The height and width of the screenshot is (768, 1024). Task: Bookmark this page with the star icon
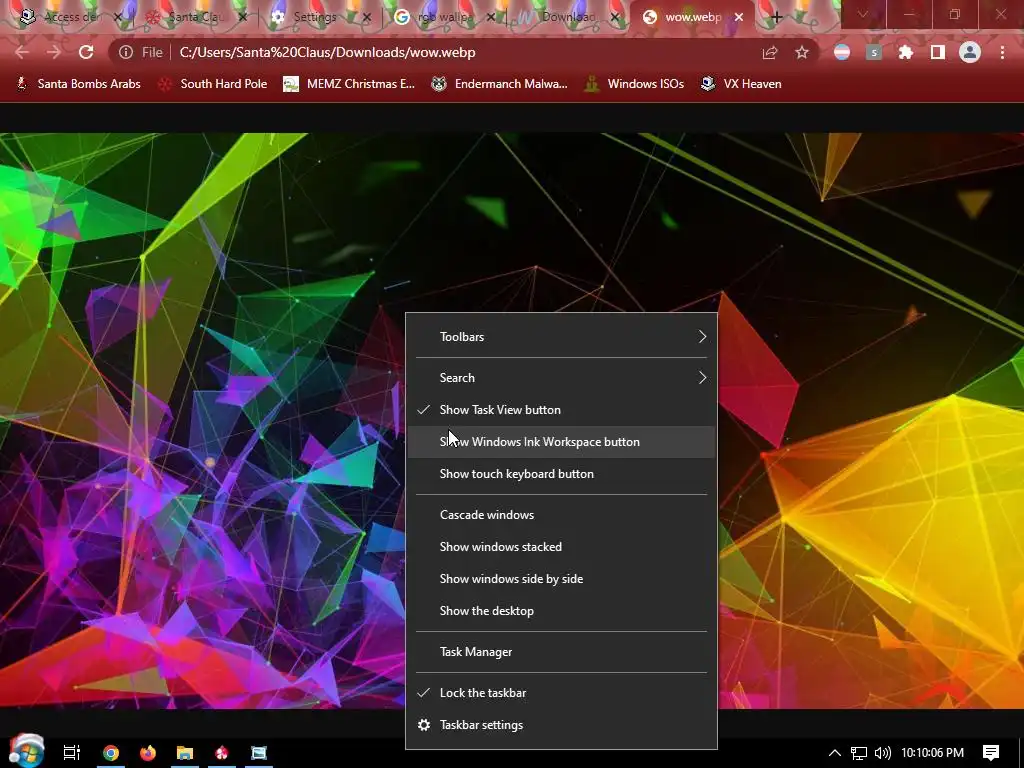[802, 52]
